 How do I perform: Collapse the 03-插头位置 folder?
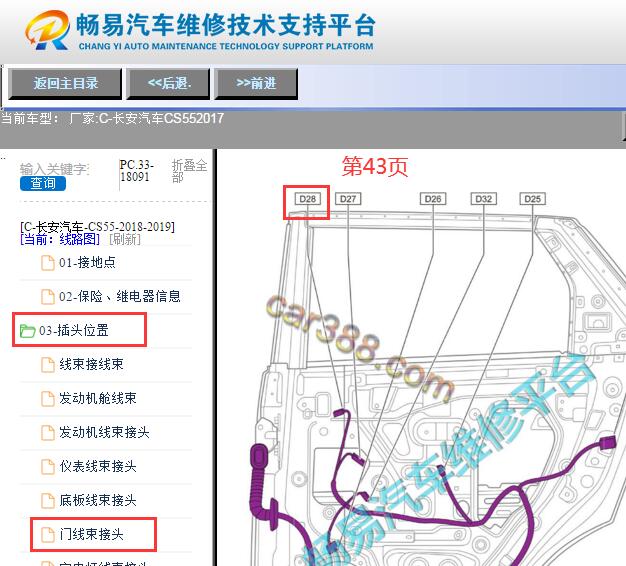(x=73, y=330)
